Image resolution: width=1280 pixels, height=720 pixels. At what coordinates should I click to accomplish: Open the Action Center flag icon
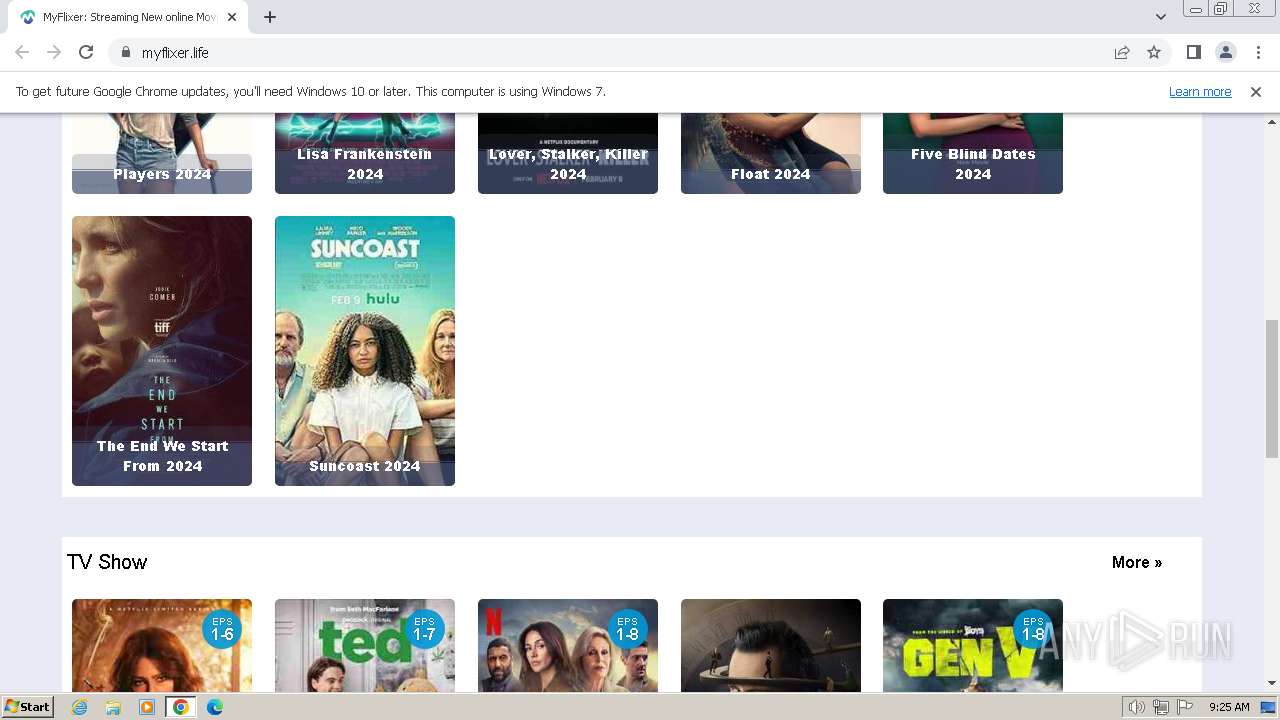1184,707
